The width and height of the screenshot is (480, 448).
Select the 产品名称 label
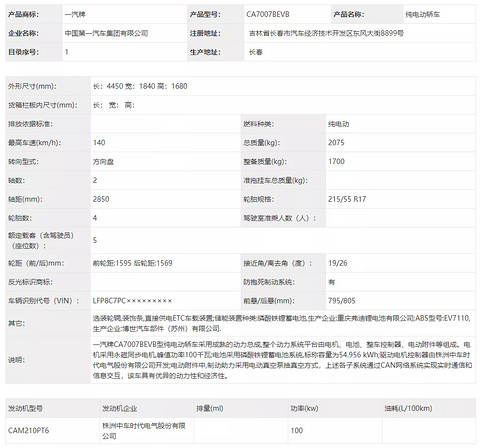[x=349, y=14]
